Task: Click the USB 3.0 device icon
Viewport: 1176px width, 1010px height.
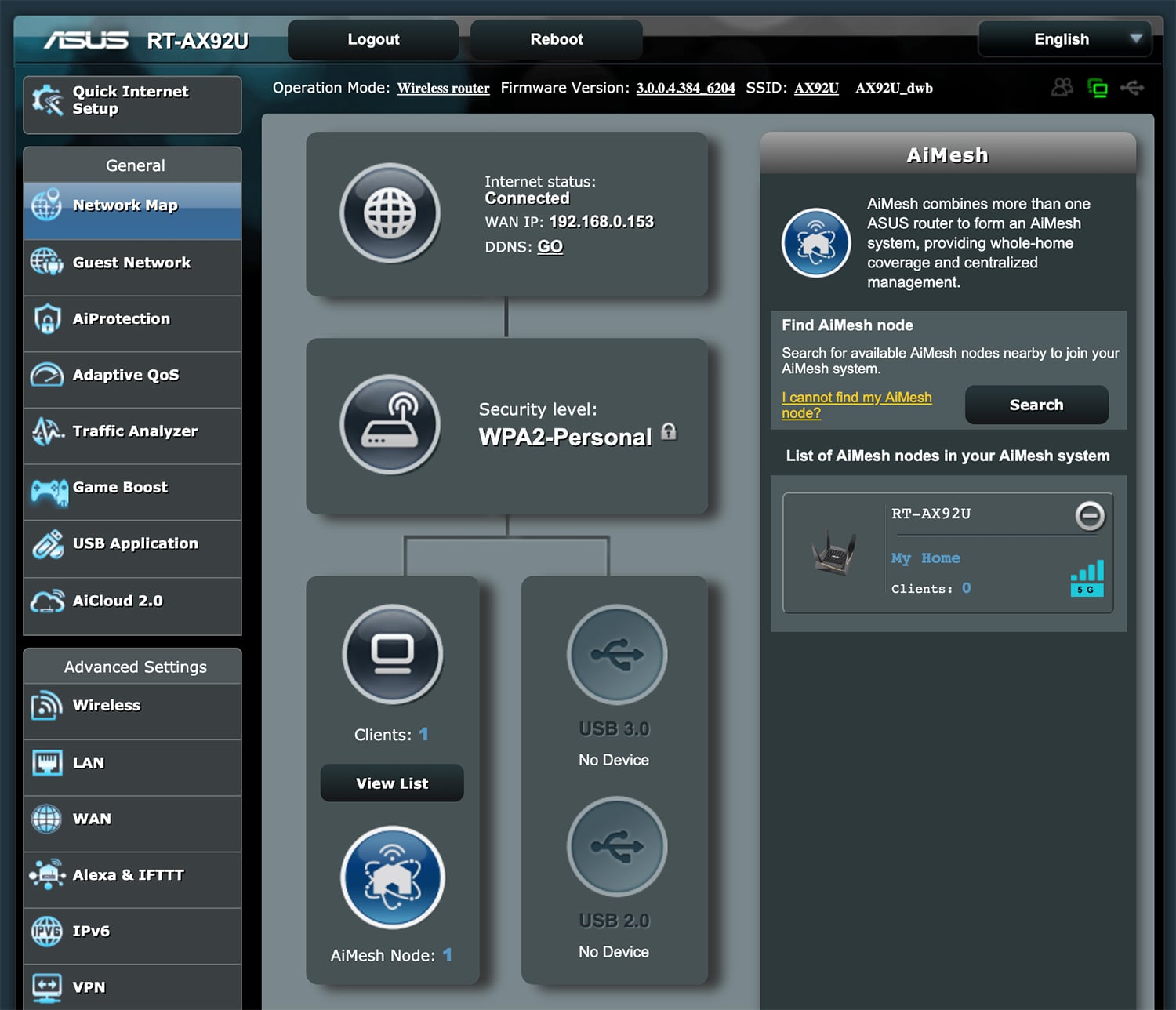Action: pos(617,654)
